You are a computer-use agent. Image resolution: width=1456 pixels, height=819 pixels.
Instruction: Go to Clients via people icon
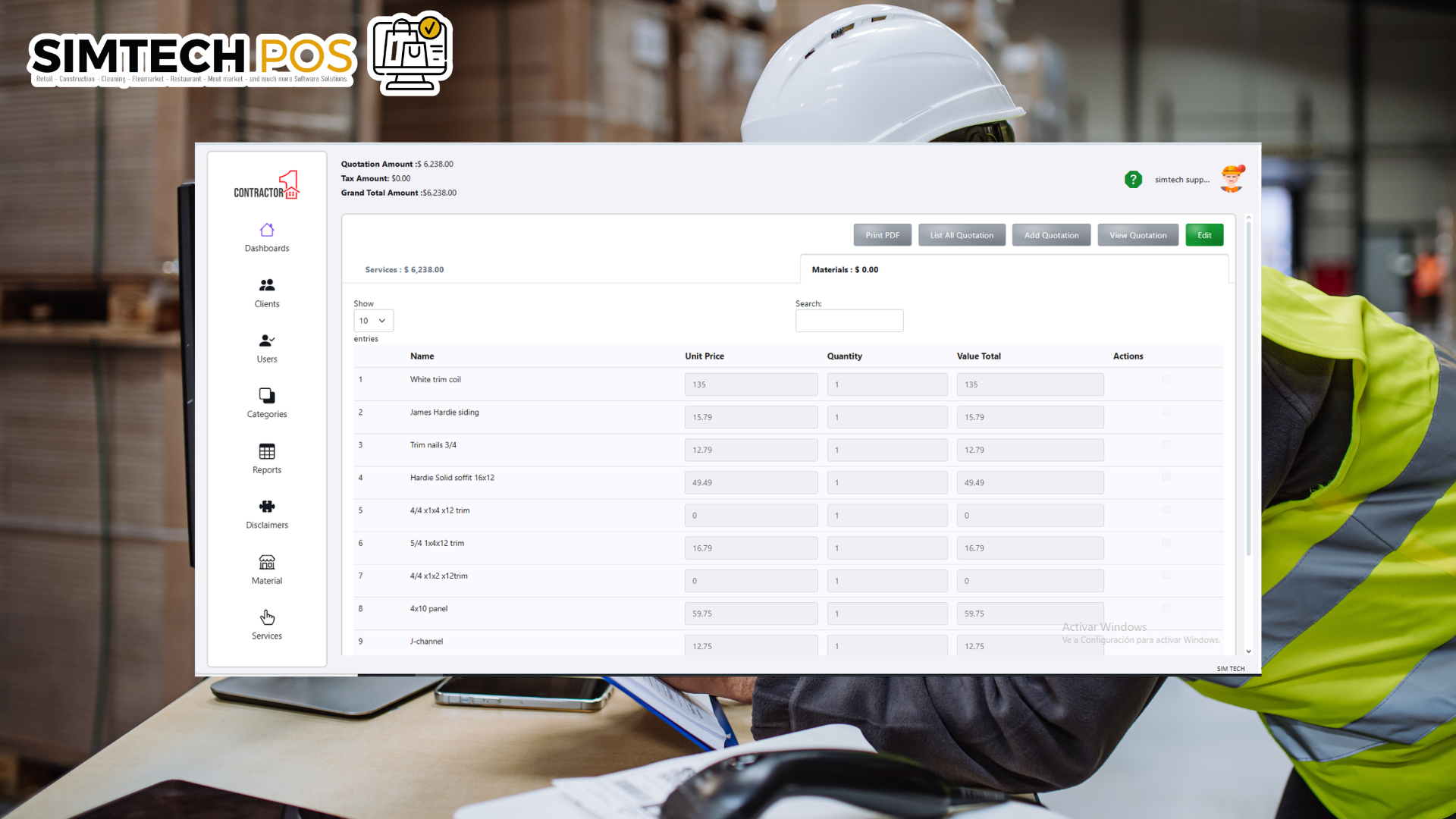pos(267,285)
